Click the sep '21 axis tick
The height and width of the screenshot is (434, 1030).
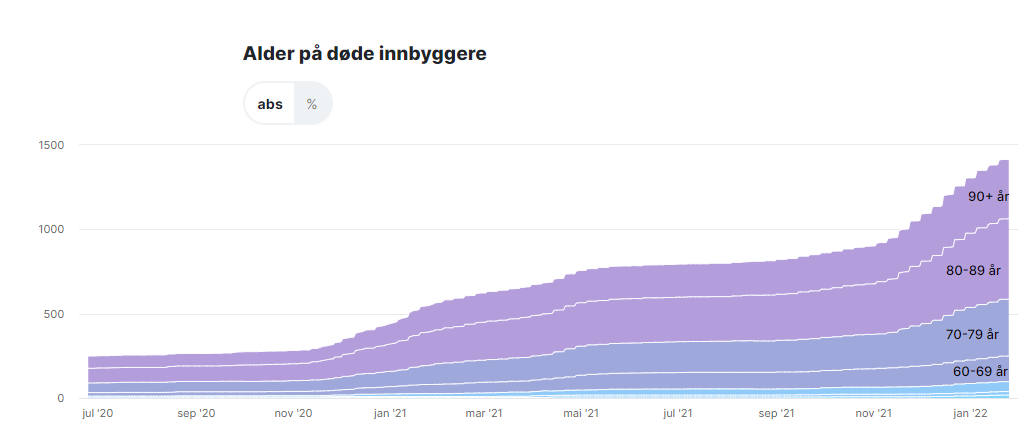click(776, 413)
